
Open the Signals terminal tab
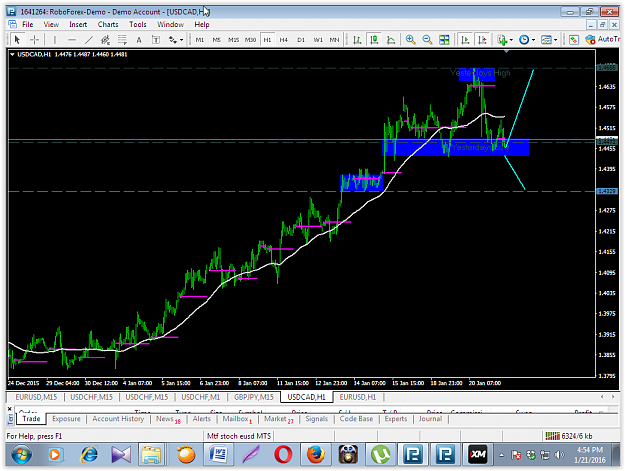316,419
